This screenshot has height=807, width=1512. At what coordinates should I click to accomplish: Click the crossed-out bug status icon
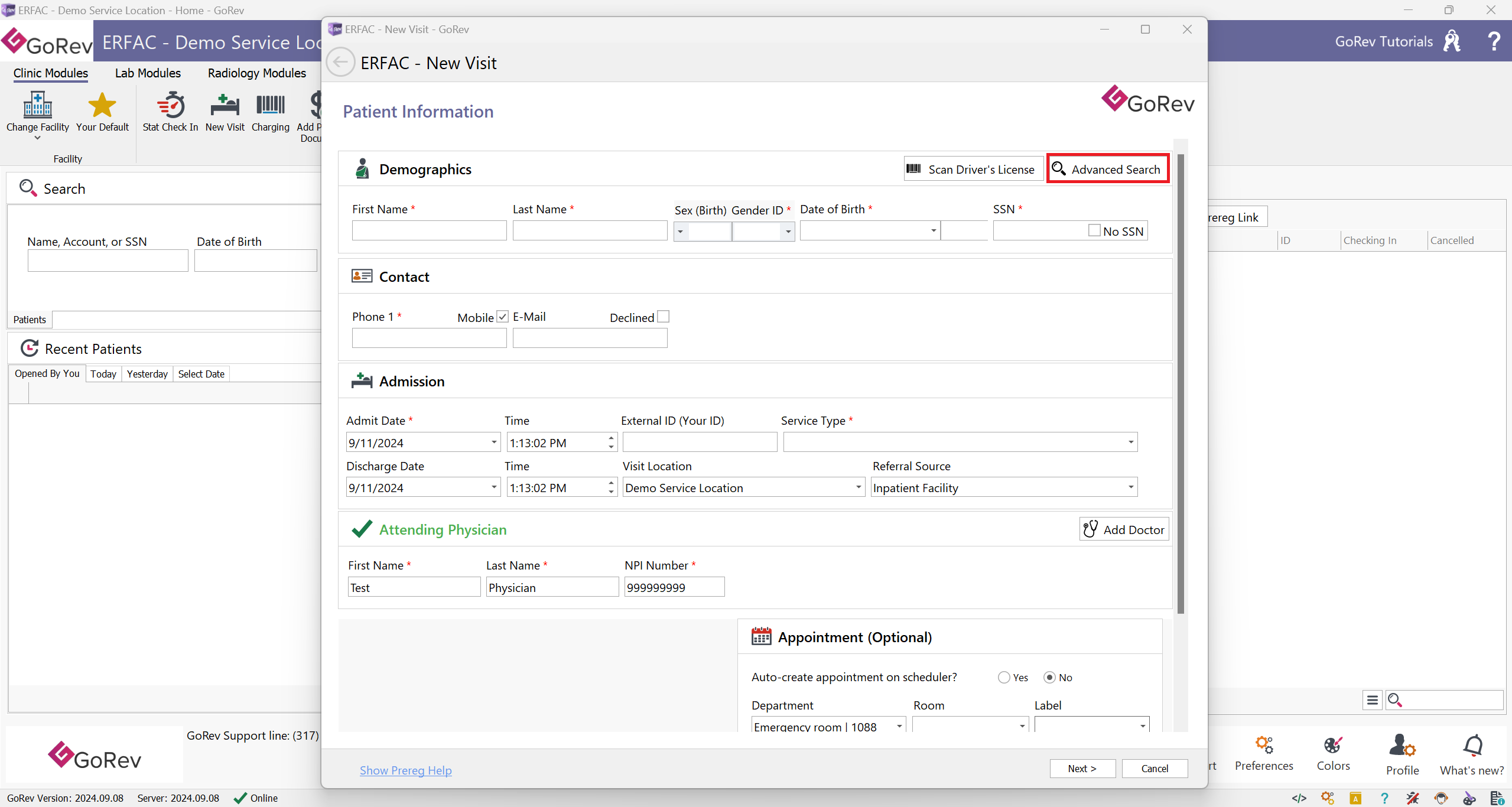pos(1412,798)
